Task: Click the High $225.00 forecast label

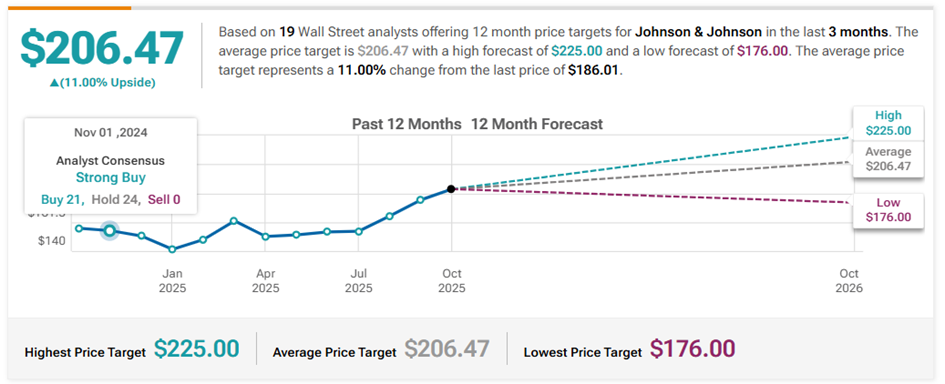Action: point(887,123)
